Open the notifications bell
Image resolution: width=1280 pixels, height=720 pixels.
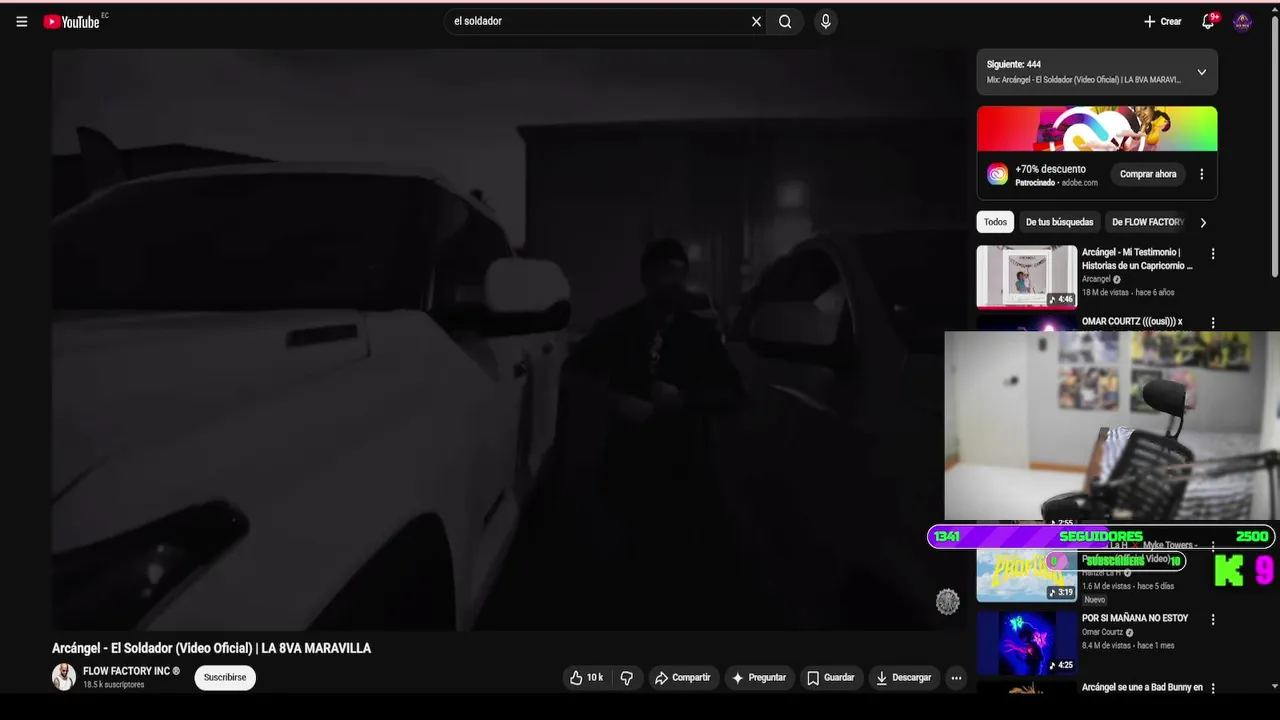pyautogui.click(x=1208, y=21)
